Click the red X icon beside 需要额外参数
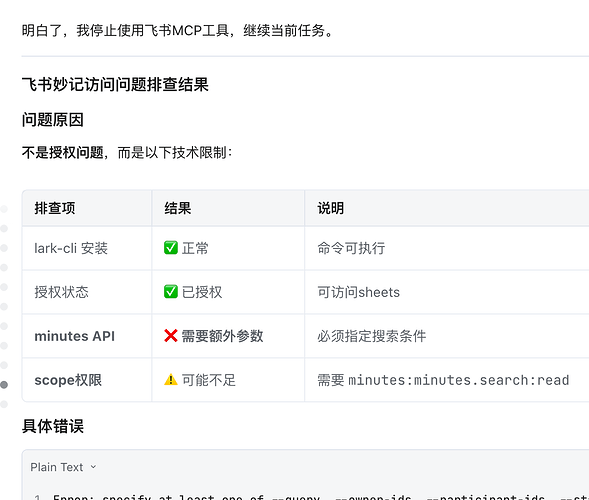 pyautogui.click(x=171, y=336)
